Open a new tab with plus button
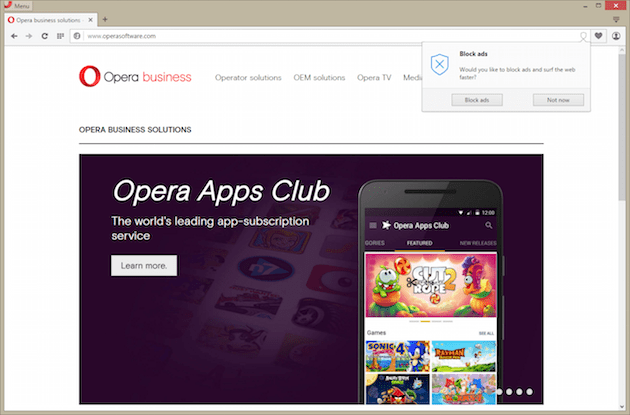Image resolution: width=630 pixels, height=415 pixels. coord(105,19)
